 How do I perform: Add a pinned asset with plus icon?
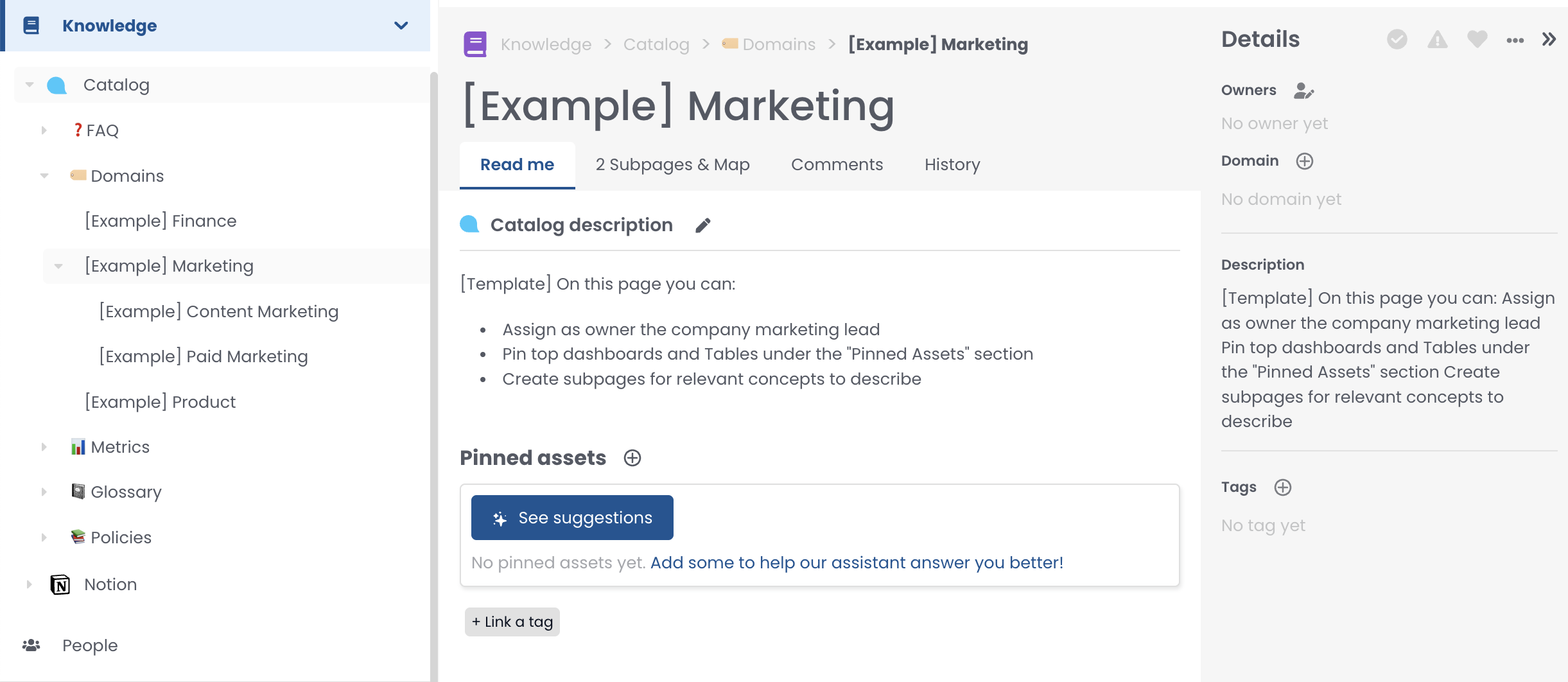click(632, 458)
